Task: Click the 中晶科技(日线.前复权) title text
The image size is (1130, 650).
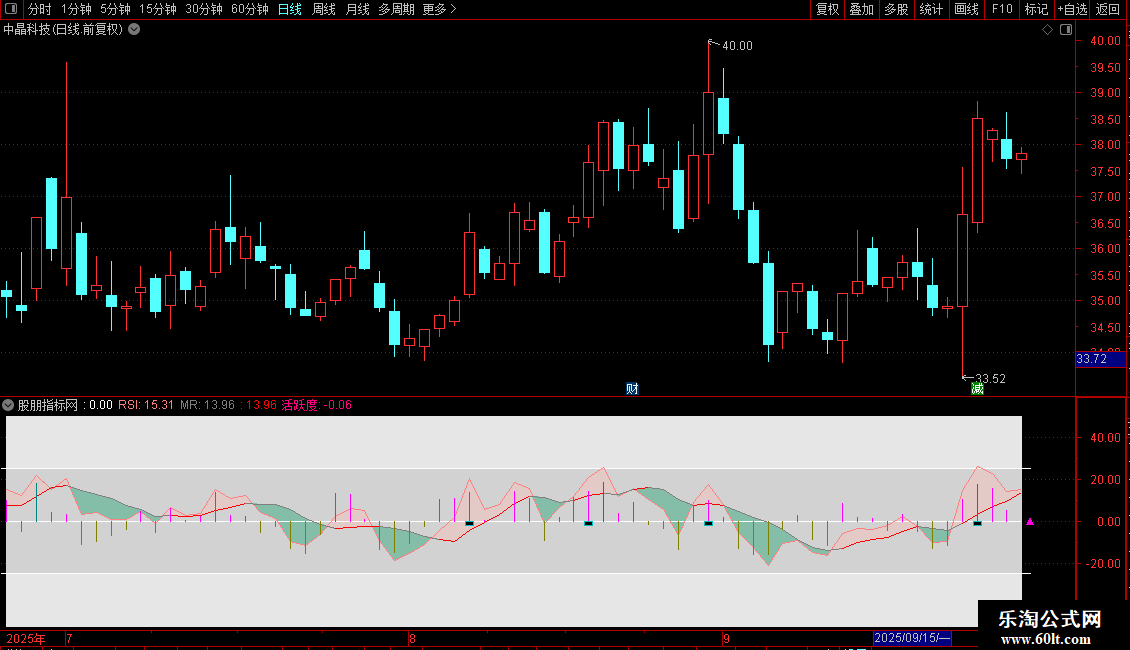Action: tap(63, 30)
